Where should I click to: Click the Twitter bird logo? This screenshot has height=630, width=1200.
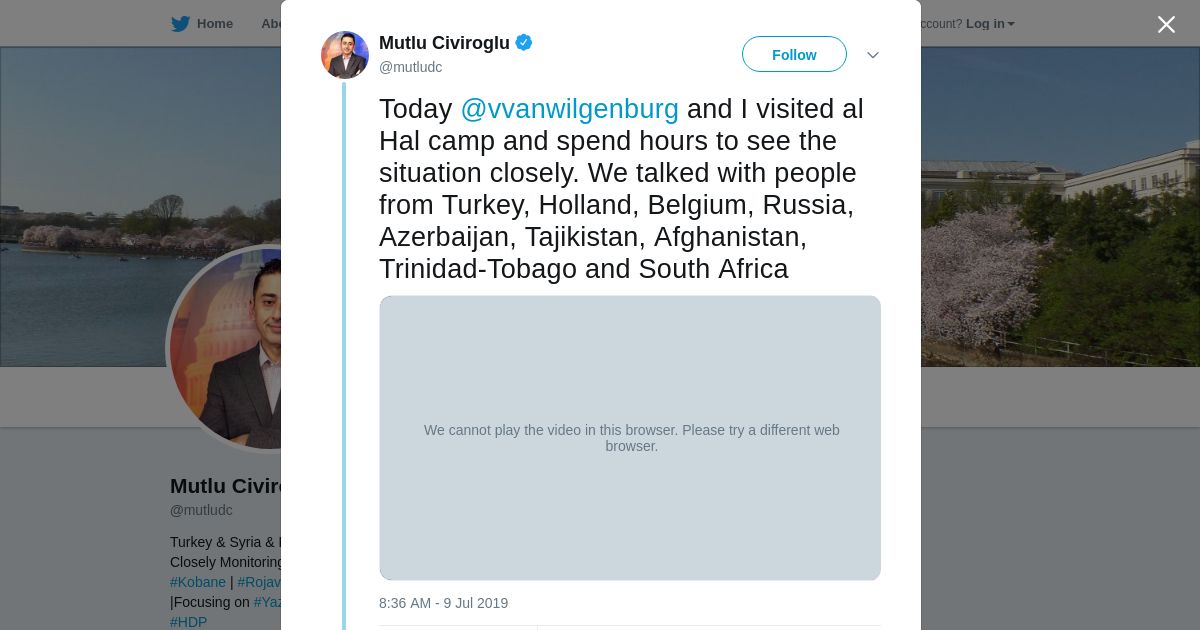[x=180, y=24]
